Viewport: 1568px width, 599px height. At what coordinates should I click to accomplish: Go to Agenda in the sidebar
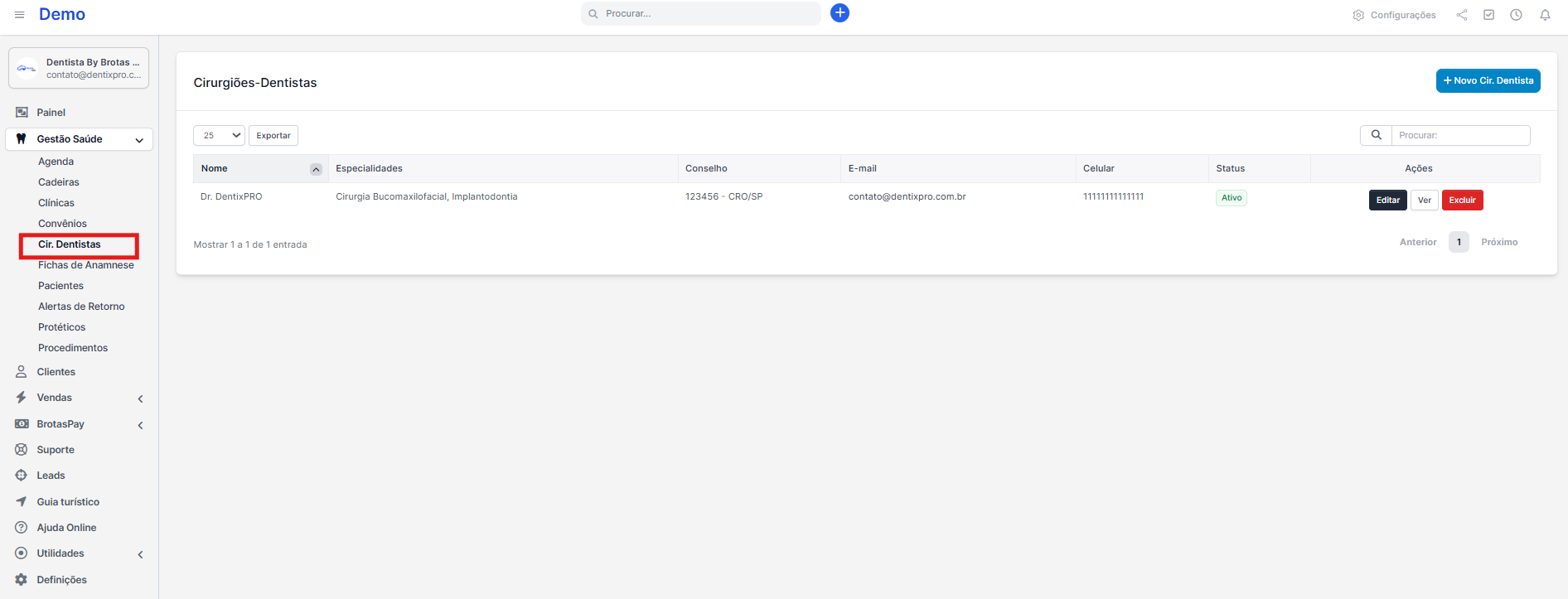(56, 162)
